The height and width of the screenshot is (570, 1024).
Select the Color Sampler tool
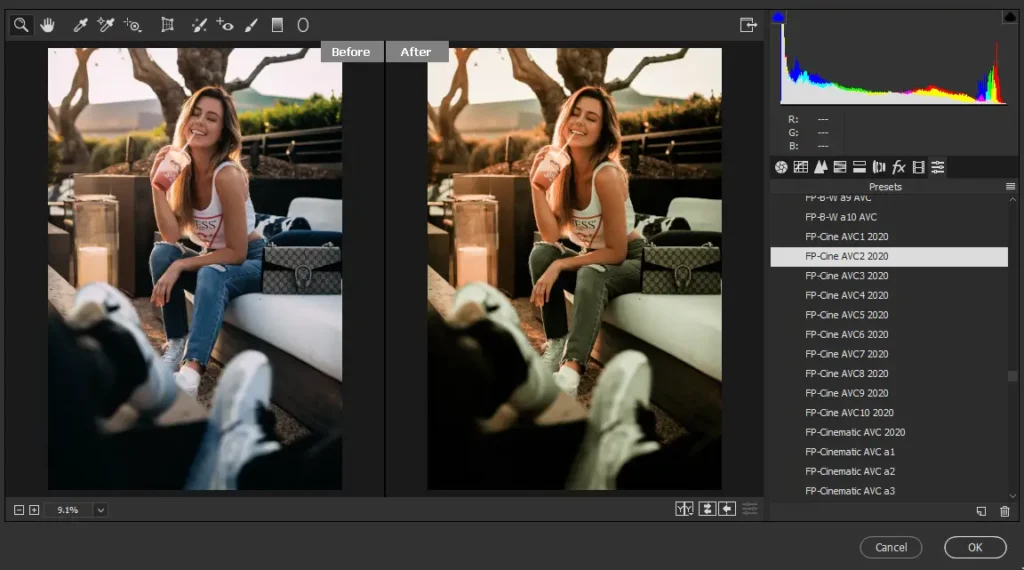105,25
